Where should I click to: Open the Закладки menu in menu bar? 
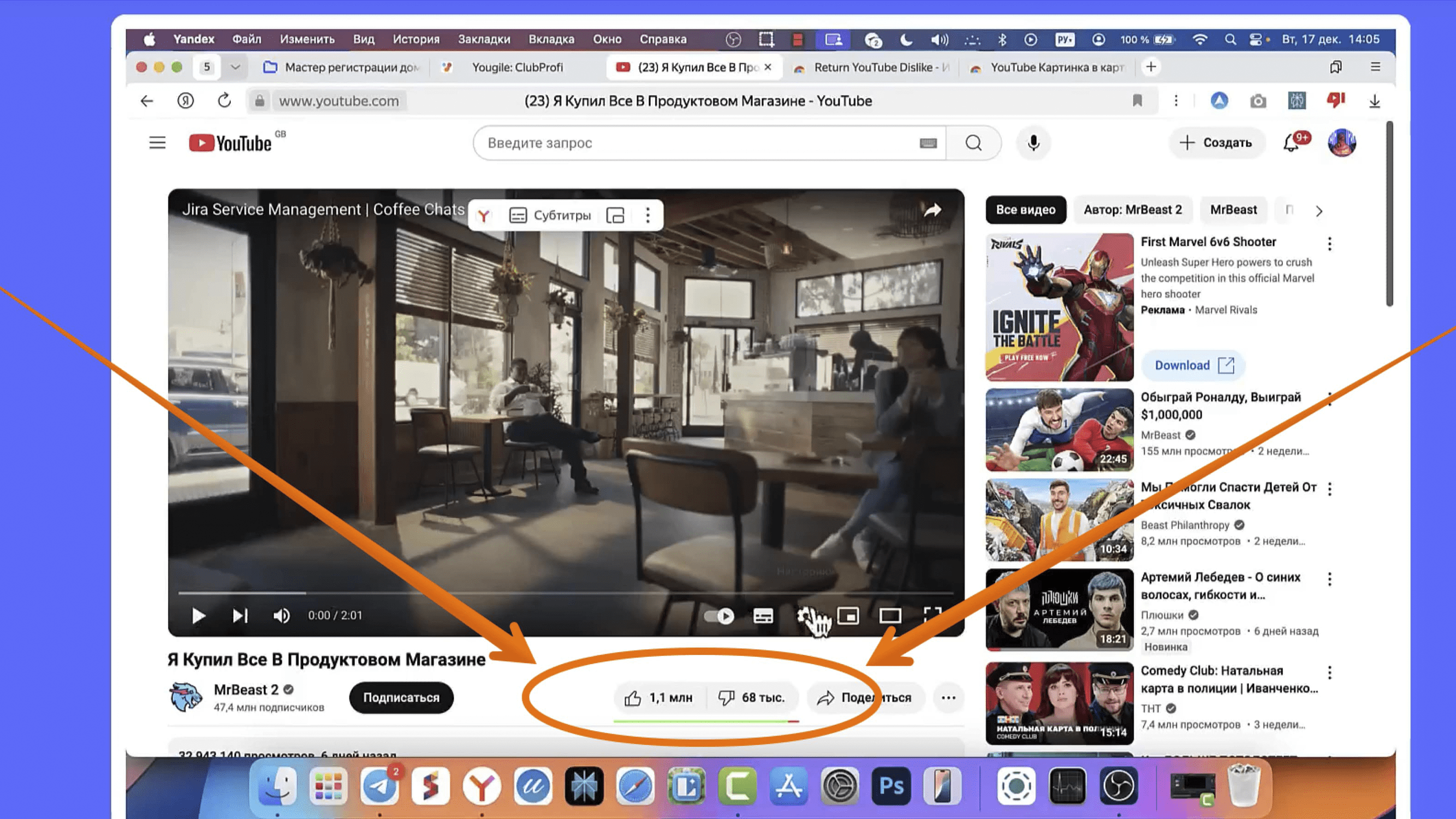point(484,39)
